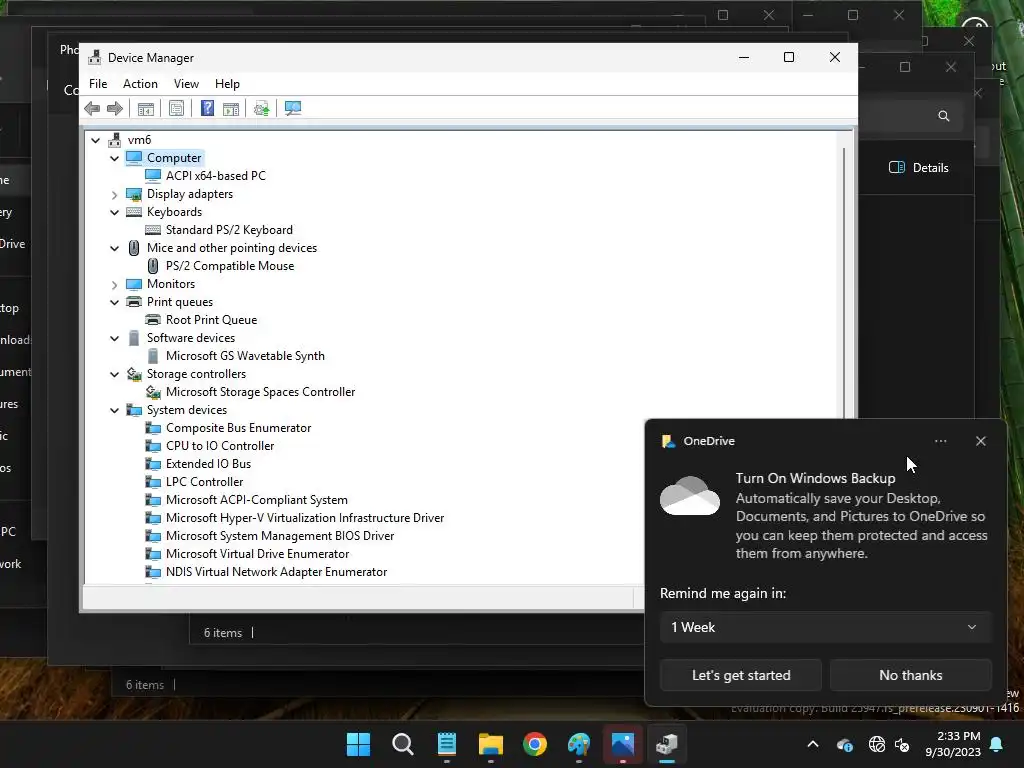The image size is (1024, 768).
Task: Open taskbar Search
Action: pyautogui.click(x=402, y=744)
